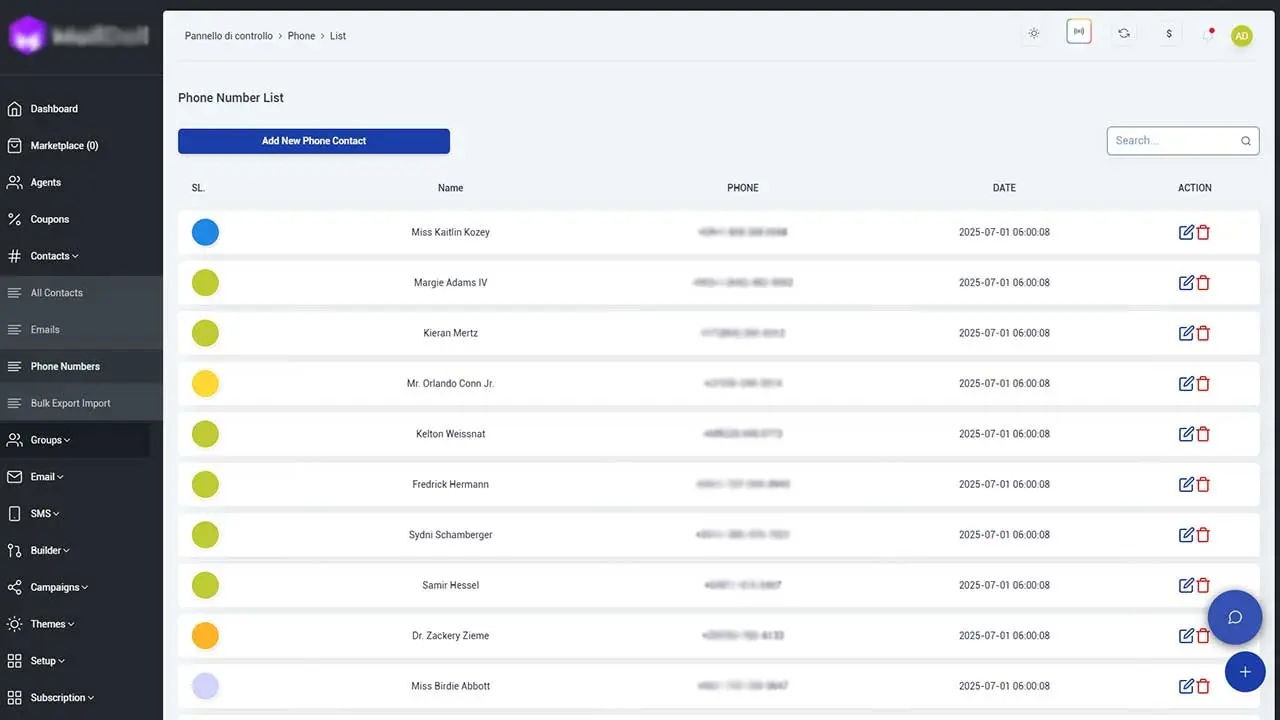Image resolution: width=1280 pixels, height=720 pixels.
Task: Click Add New Phone Contact button
Action: [x=314, y=141]
